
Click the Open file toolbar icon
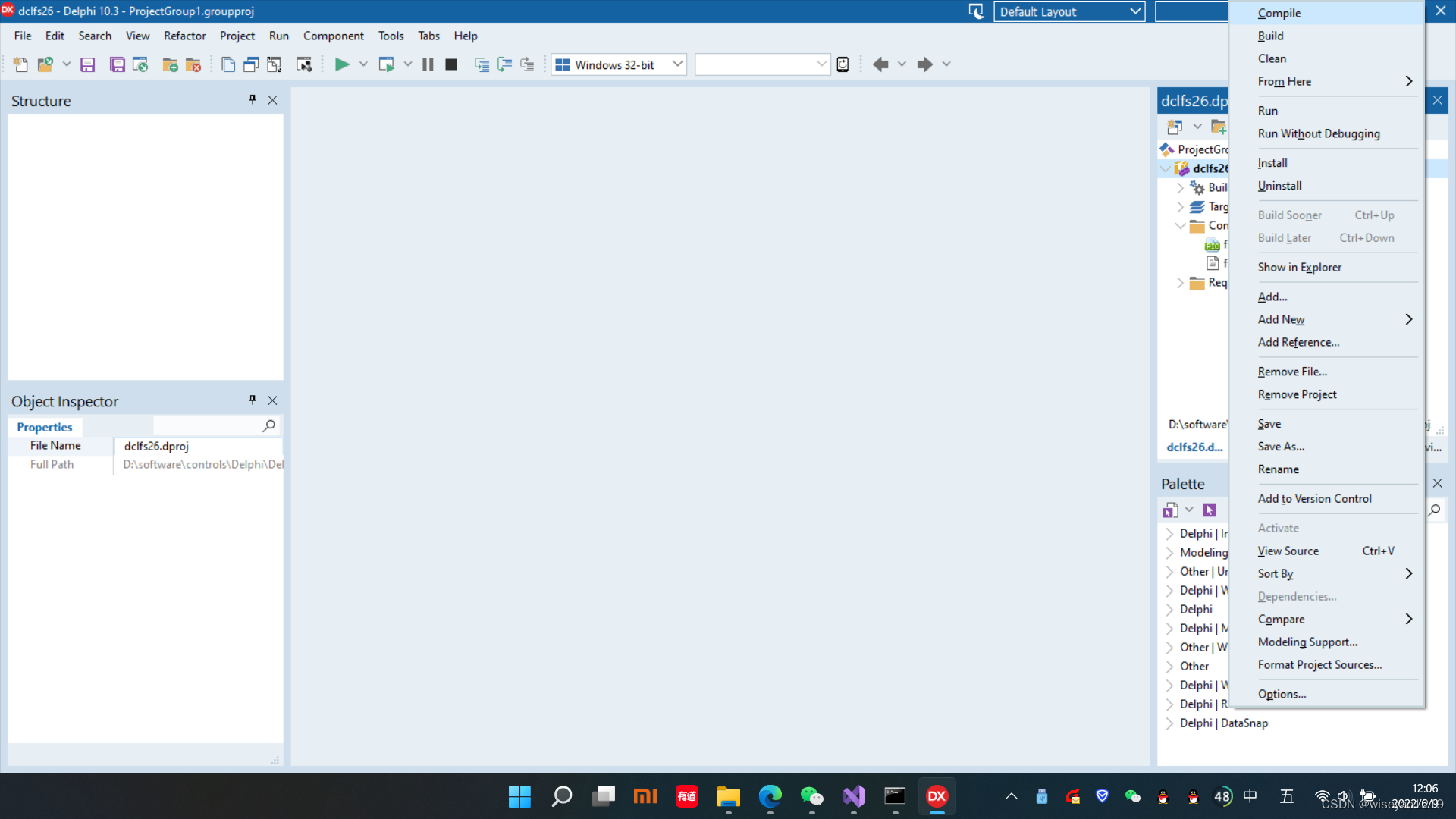45,64
